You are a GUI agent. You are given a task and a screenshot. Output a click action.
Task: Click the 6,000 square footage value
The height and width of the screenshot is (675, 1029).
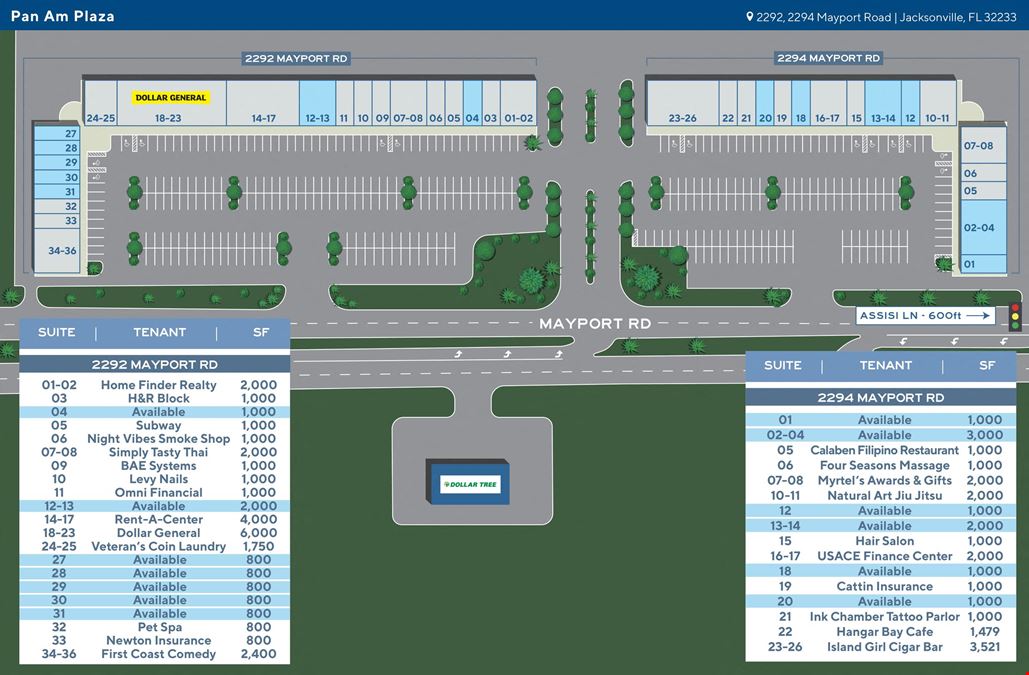pyautogui.click(x=259, y=533)
